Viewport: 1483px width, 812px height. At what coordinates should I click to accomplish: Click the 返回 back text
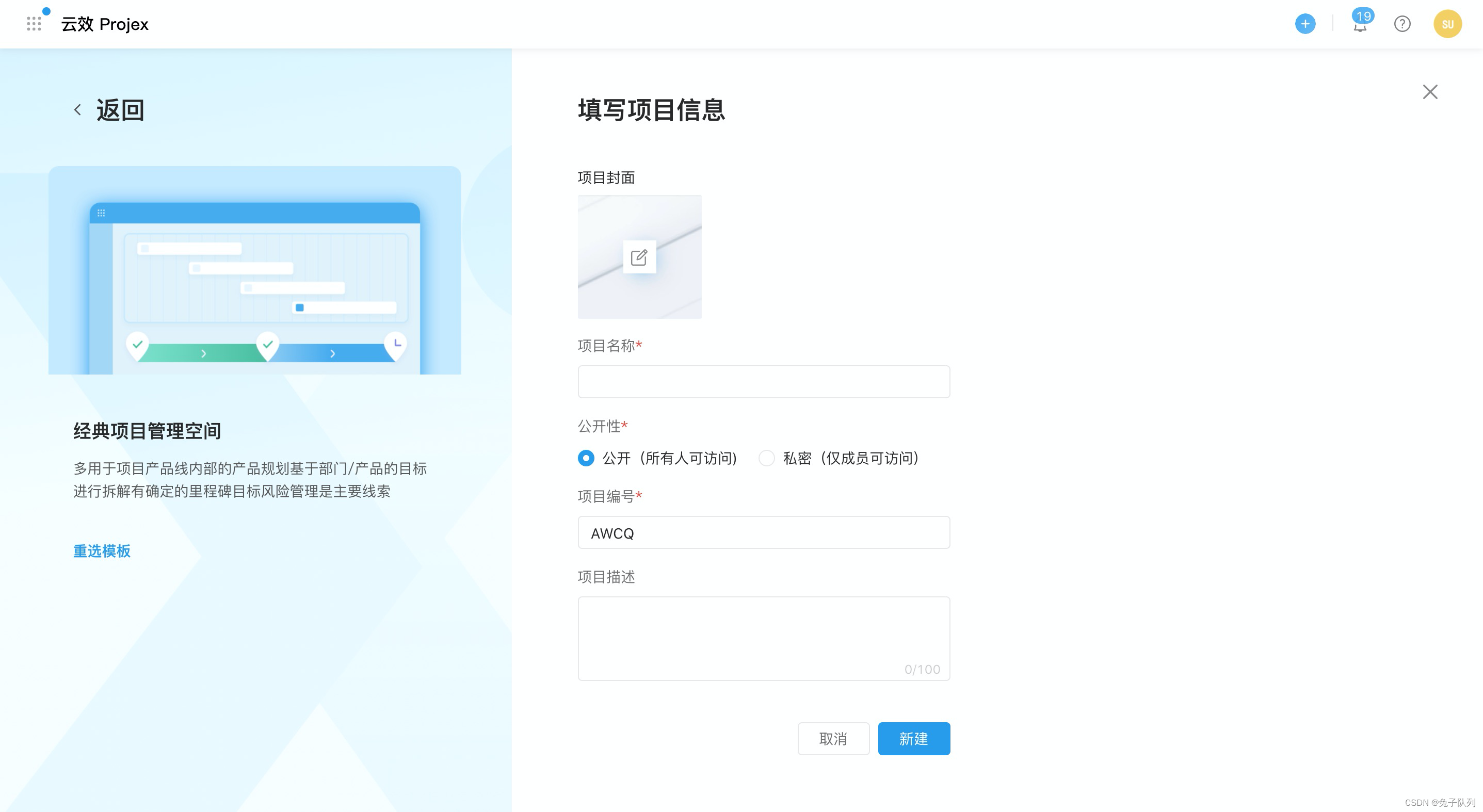tap(120, 109)
